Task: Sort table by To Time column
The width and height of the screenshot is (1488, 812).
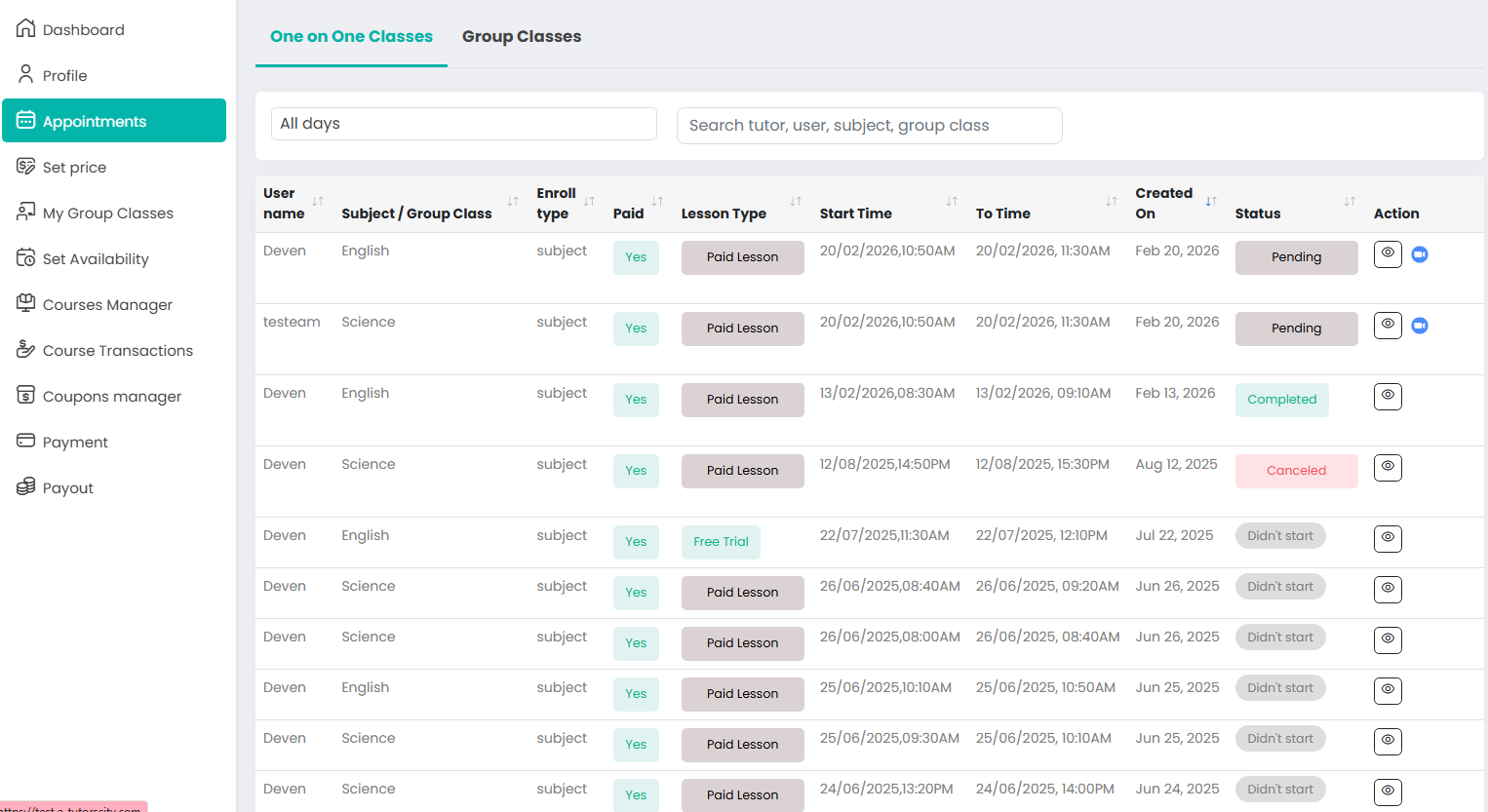Action: pyautogui.click(x=1112, y=202)
